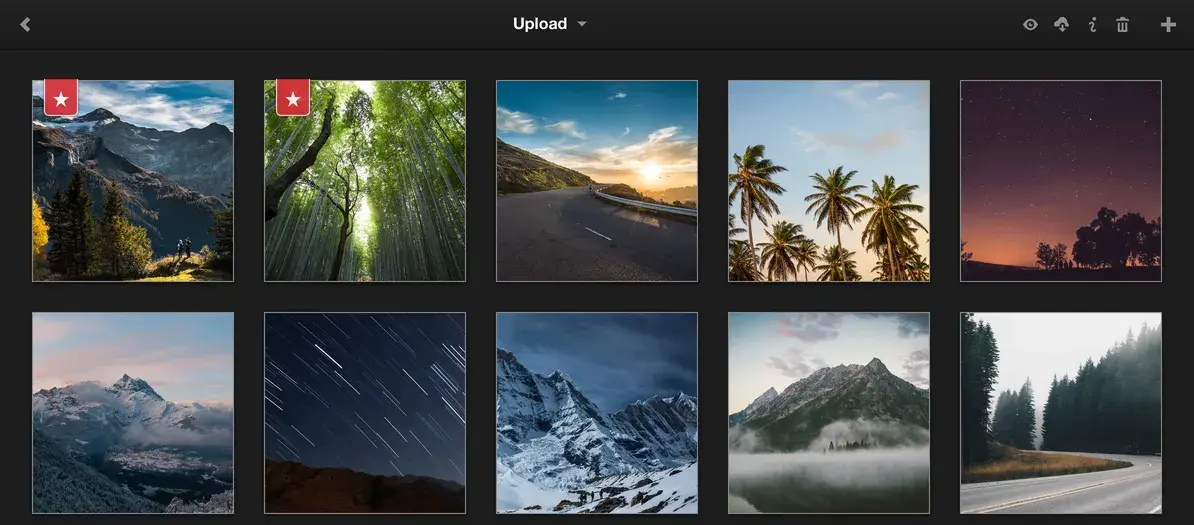Image resolution: width=1194 pixels, height=525 pixels.
Task: Select the pink-sky snowy peak photo
Action: [133, 413]
